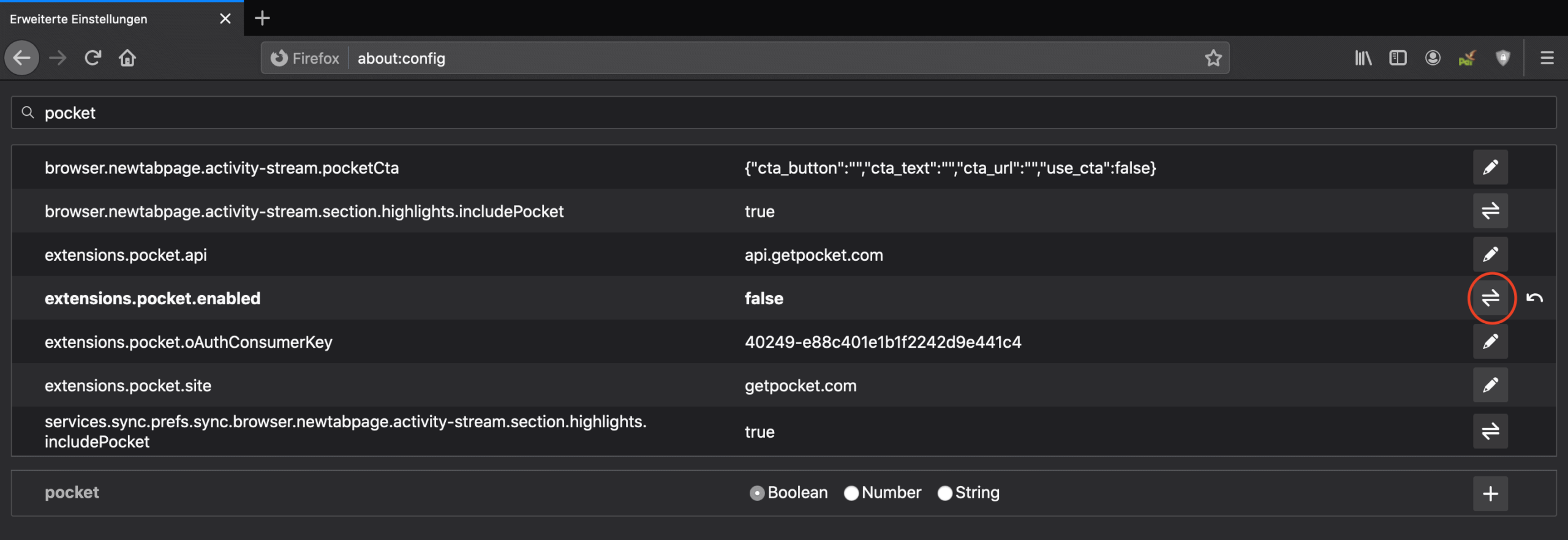Open the home page via house icon
Viewport: 1568px width, 540px height.
click(127, 58)
